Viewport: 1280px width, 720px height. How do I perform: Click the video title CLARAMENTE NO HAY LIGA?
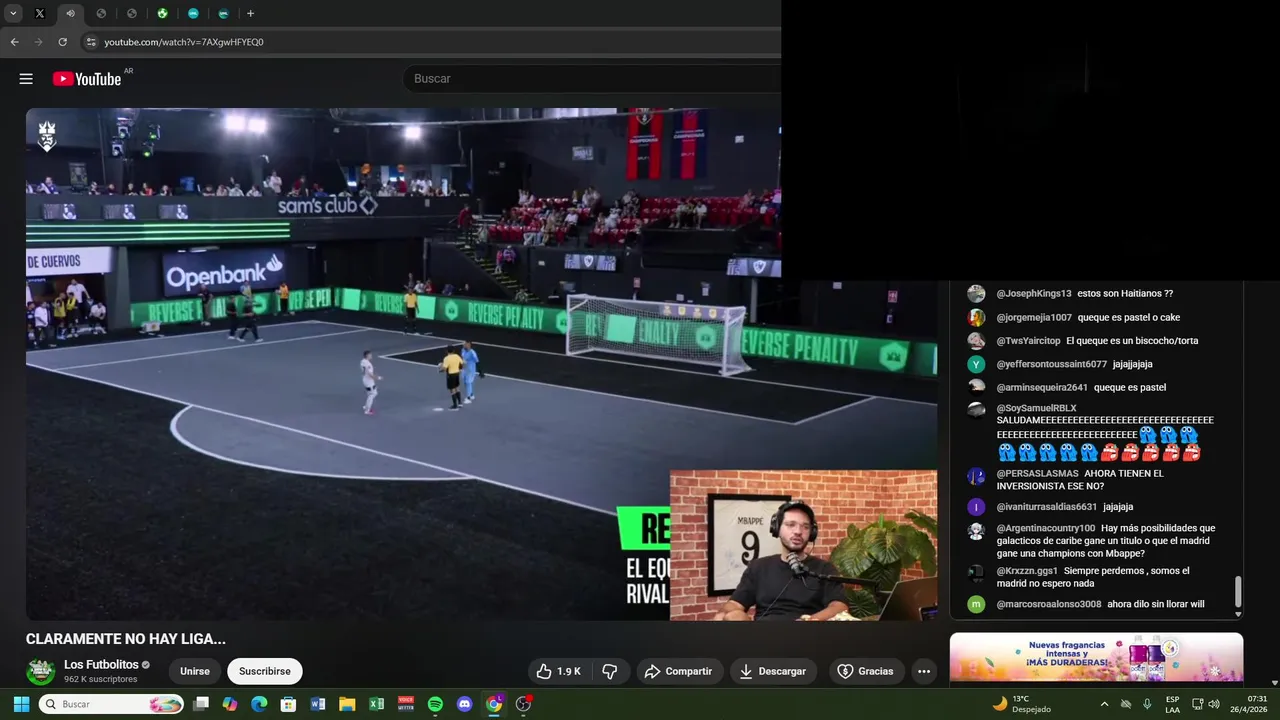click(x=126, y=639)
